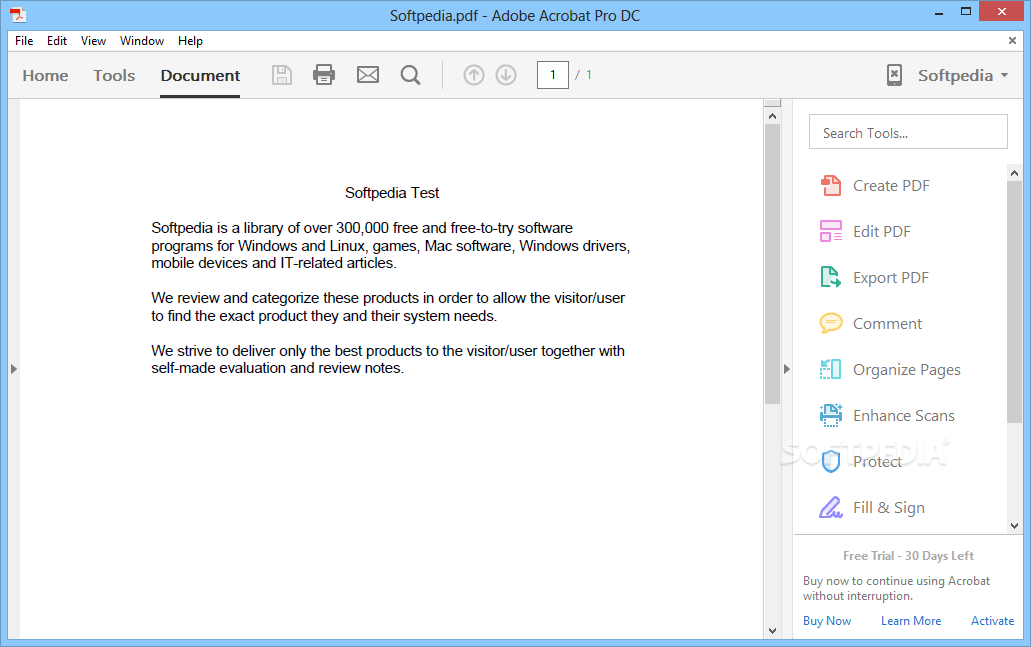Click the Buy Now link
The height and width of the screenshot is (647, 1031).
827,621
